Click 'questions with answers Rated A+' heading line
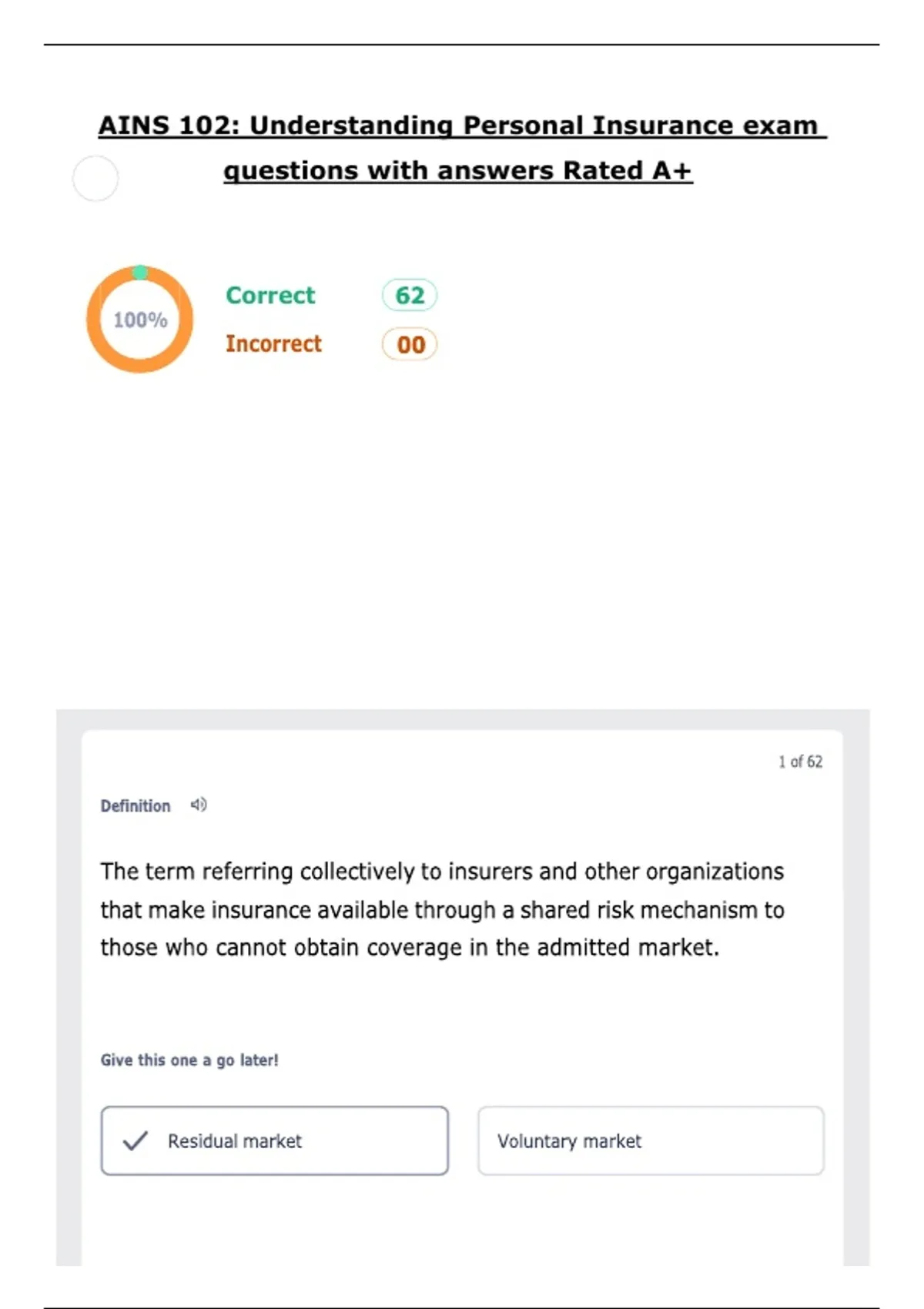 coord(458,170)
